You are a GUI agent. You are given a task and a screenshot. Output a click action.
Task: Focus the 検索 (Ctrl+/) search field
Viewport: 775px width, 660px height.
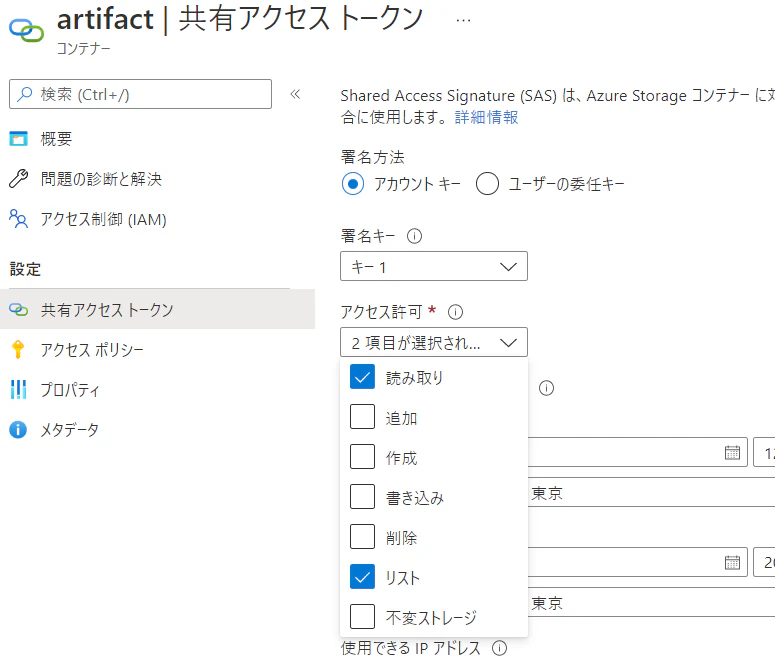click(x=140, y=94)
